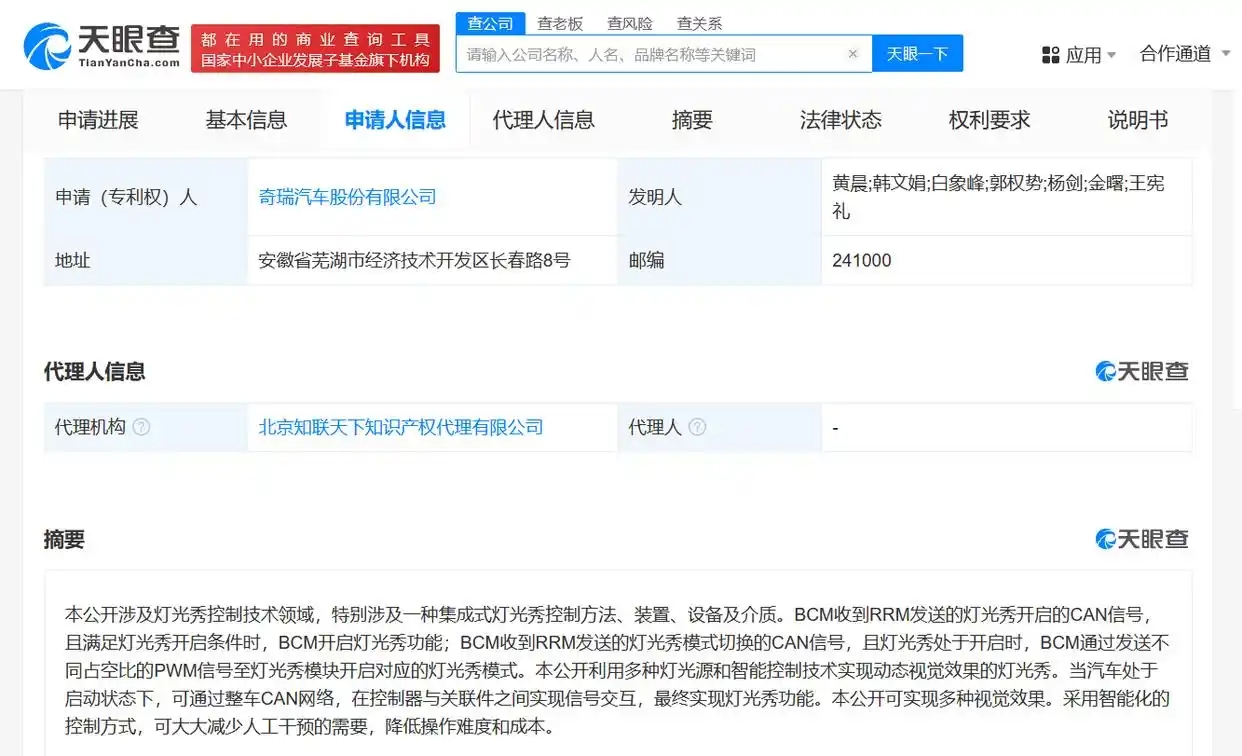Click the 邮编 label cell
Viewport: 1242px width, 756px height.
click(720, 260)
